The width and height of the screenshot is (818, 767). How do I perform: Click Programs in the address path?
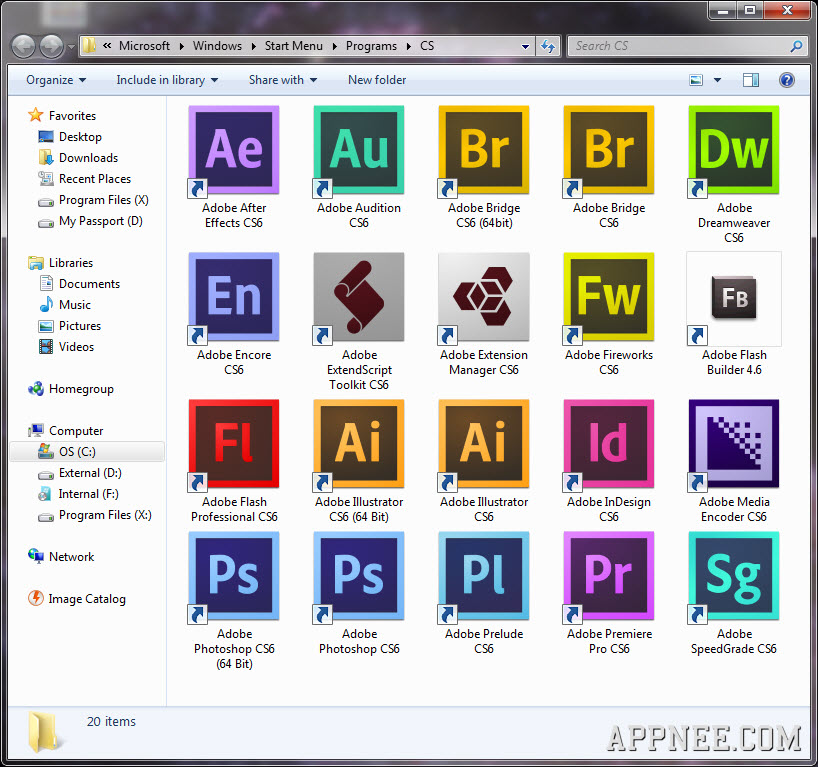[371, 46]
